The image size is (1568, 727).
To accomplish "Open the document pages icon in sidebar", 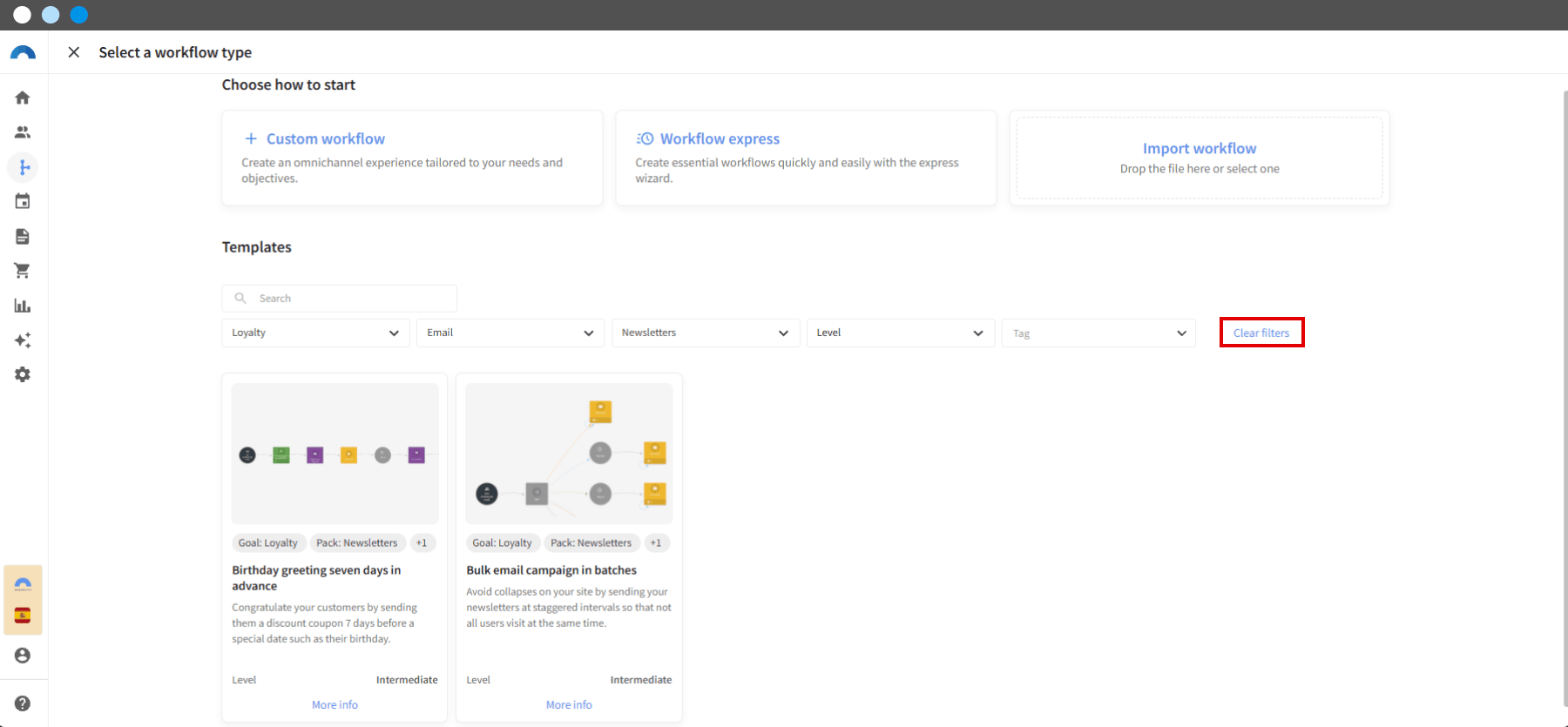I will coord(23,236).
